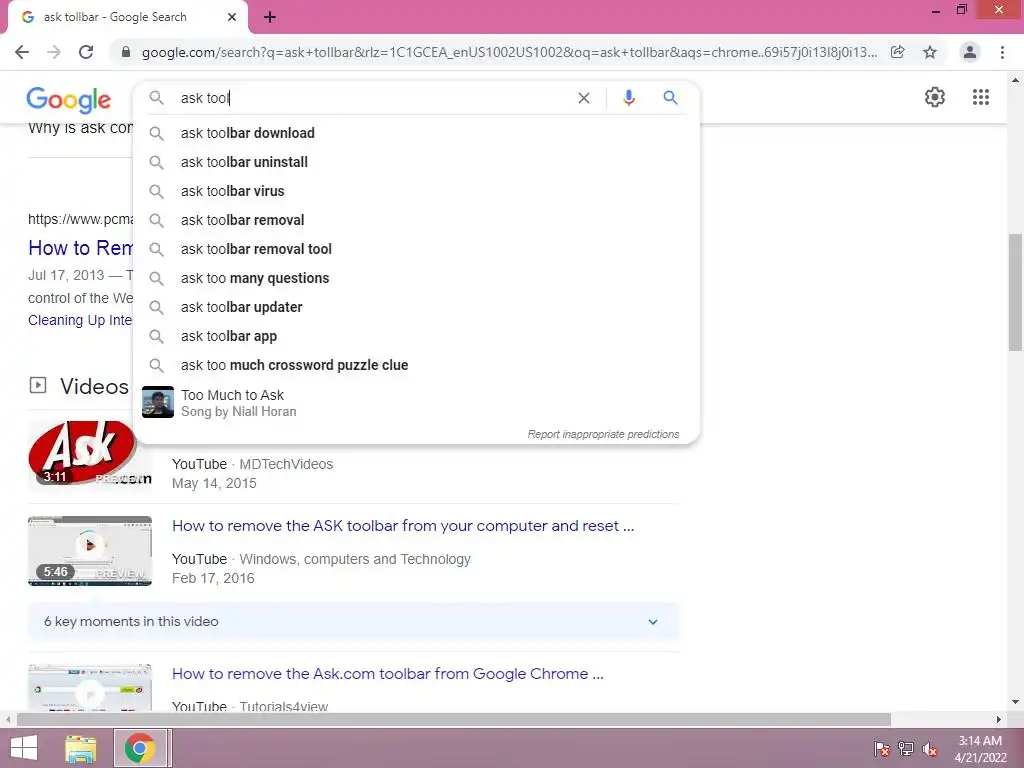Viewport: 1024px width, 768px height.
Task: Start voice search with microphone icon
Action: 629,98
